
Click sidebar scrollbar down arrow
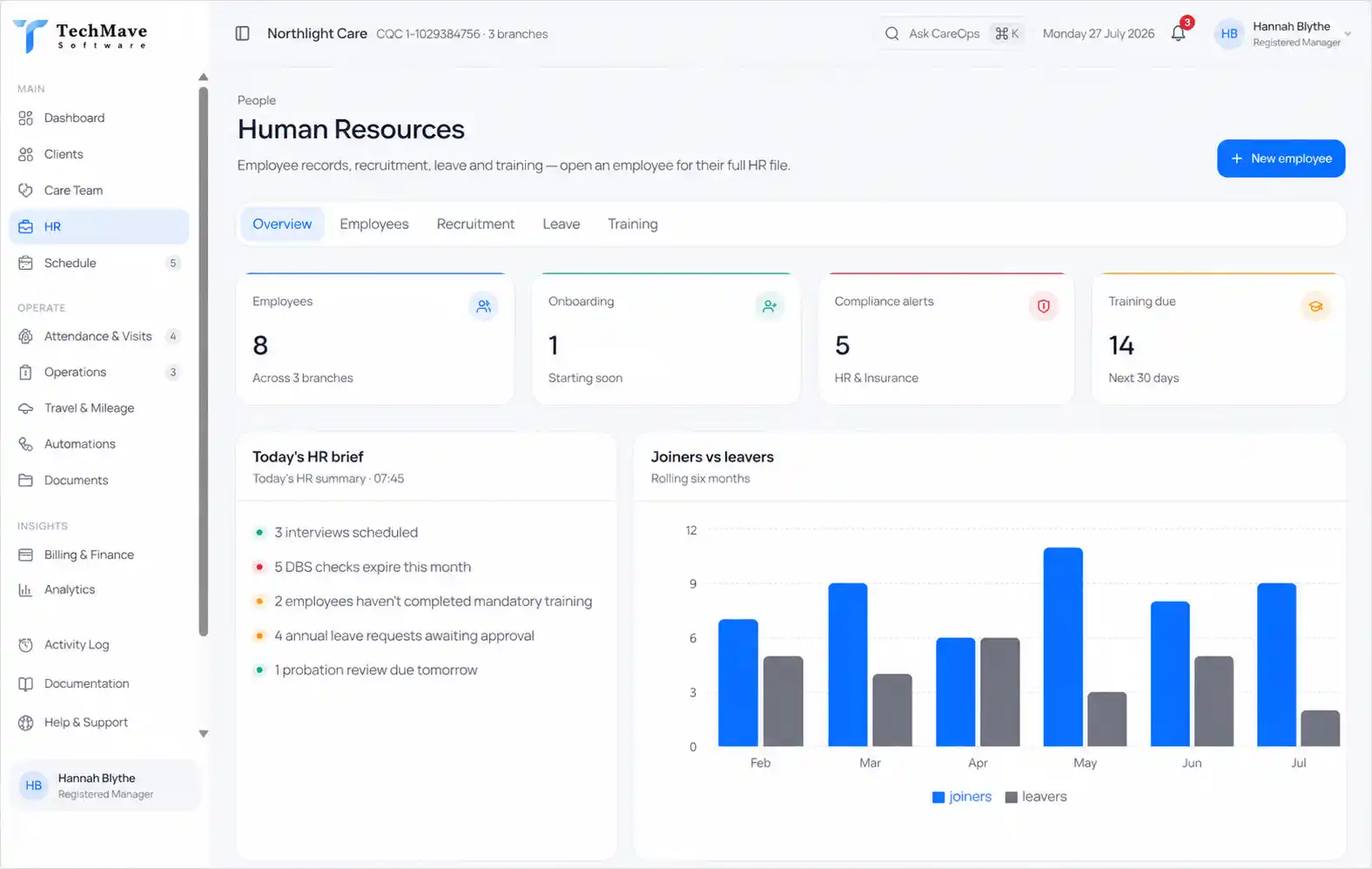tap(204, 734)
